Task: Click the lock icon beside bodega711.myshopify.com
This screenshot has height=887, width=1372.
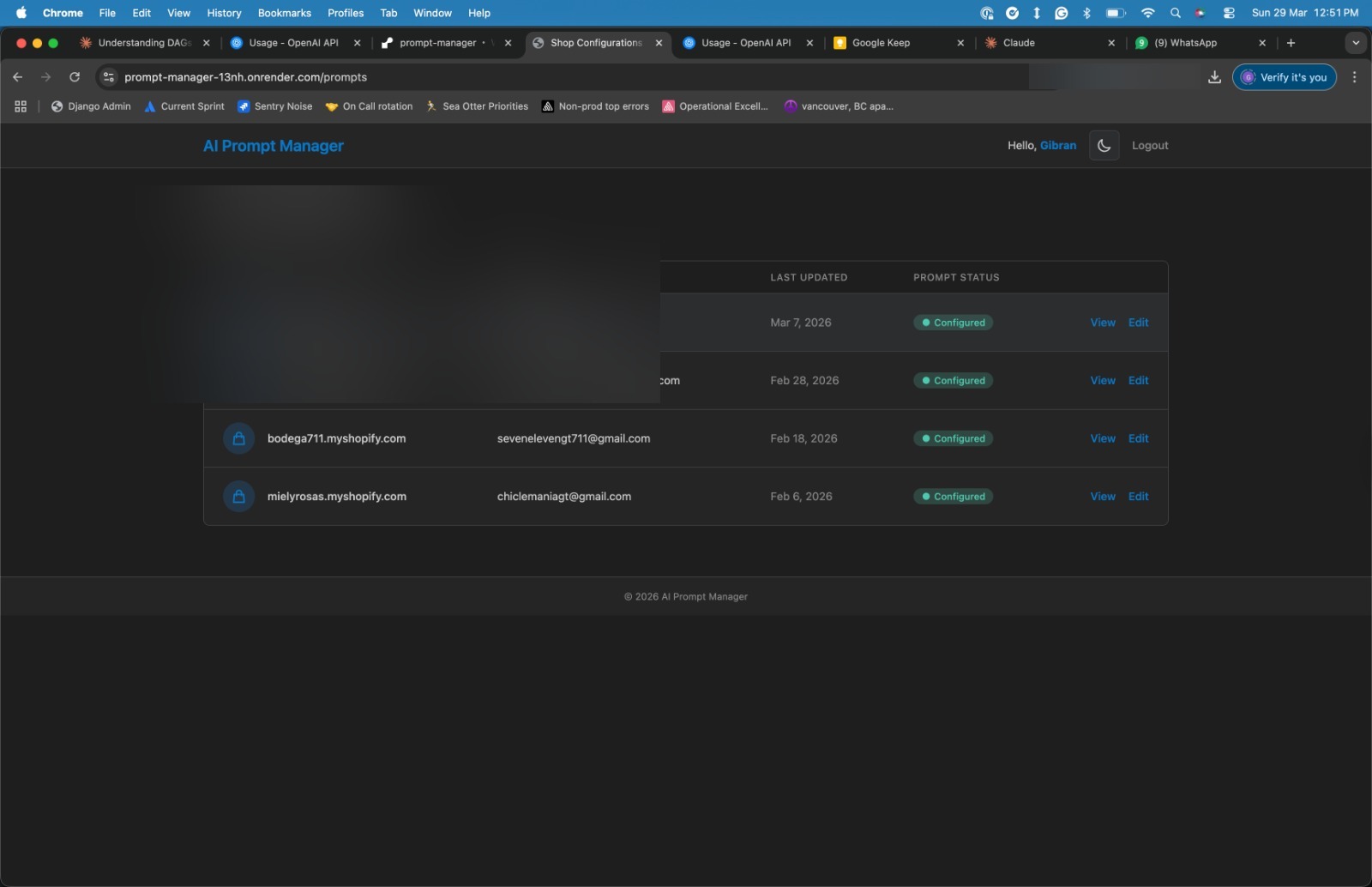Action: (x=238, y=438)
